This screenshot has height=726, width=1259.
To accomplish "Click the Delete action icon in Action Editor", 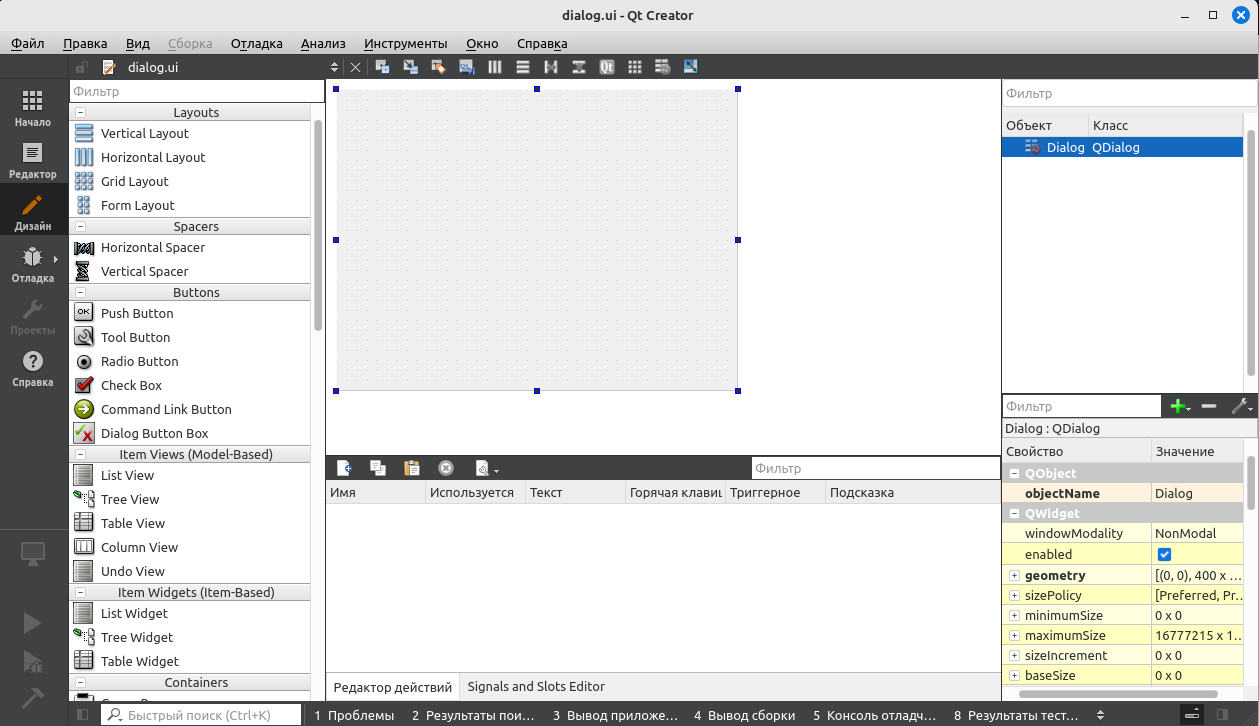I will [x=446, y=467].
